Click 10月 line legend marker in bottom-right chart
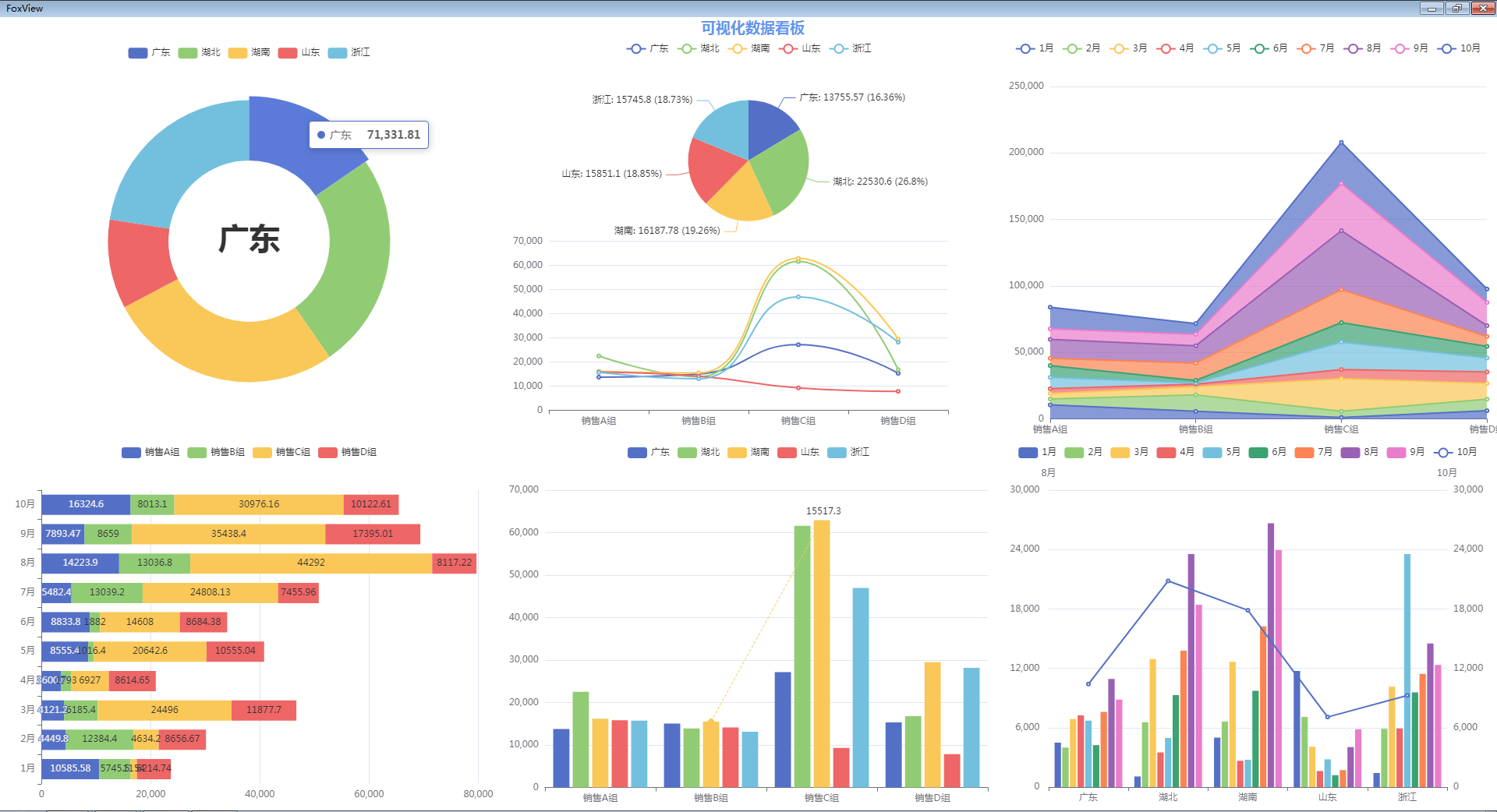Screen dimensions: 1497x812 pos(1443,453)
